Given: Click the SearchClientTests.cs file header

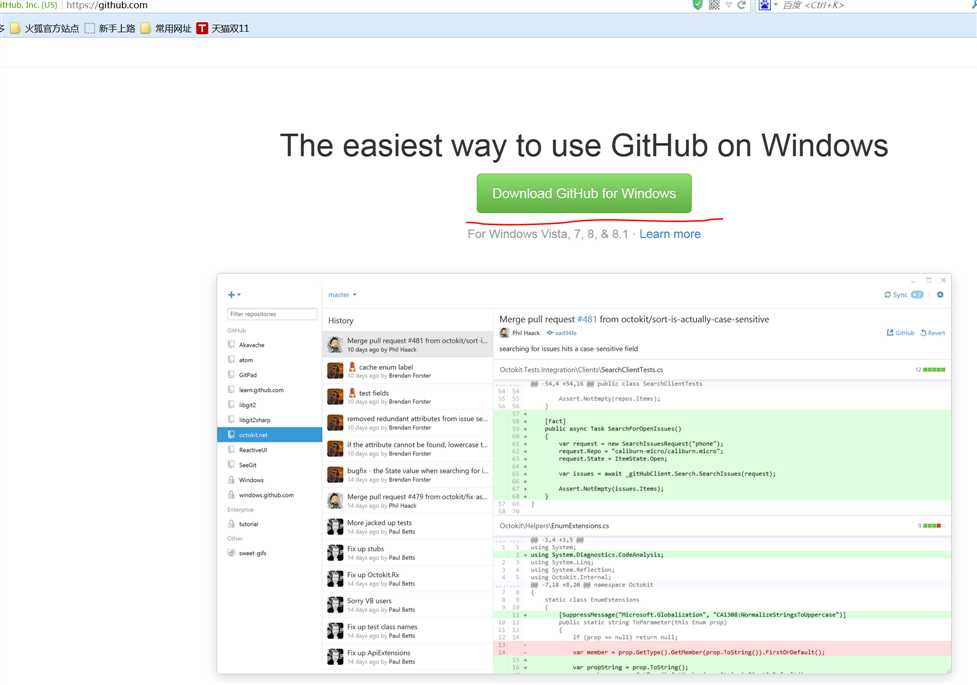Looking at the screenshot, I should click(722, 370).
